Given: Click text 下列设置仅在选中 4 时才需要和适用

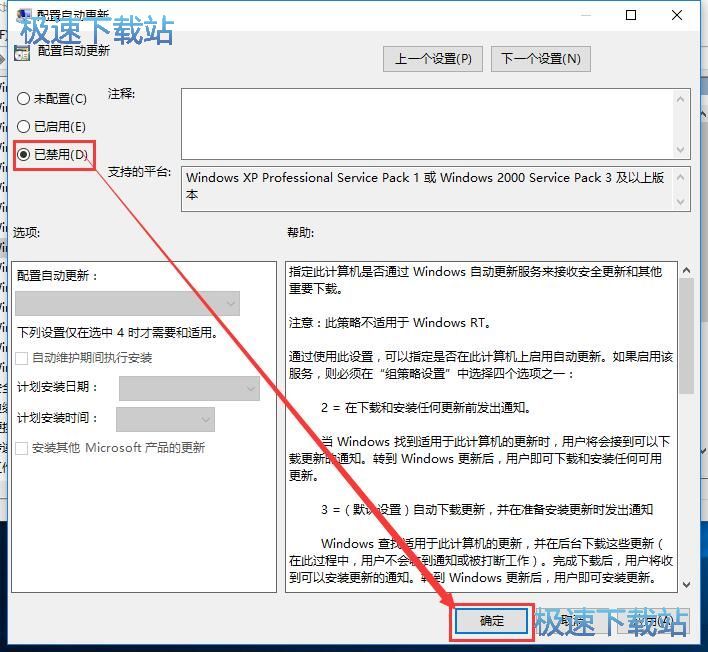Looking at the screenshot, I should tap(117, 333).
